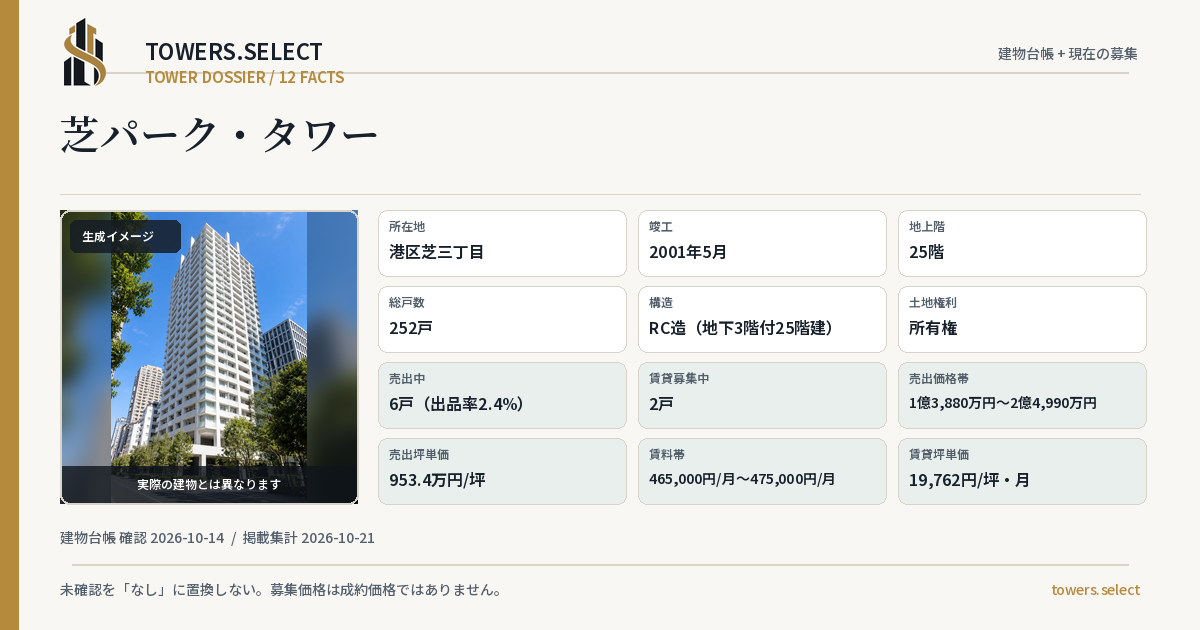Image resolution: width=1200 pixels, height=630 pixels.
Task: Click the 土地権利 card 所有権
Action: click(1022, 319)
